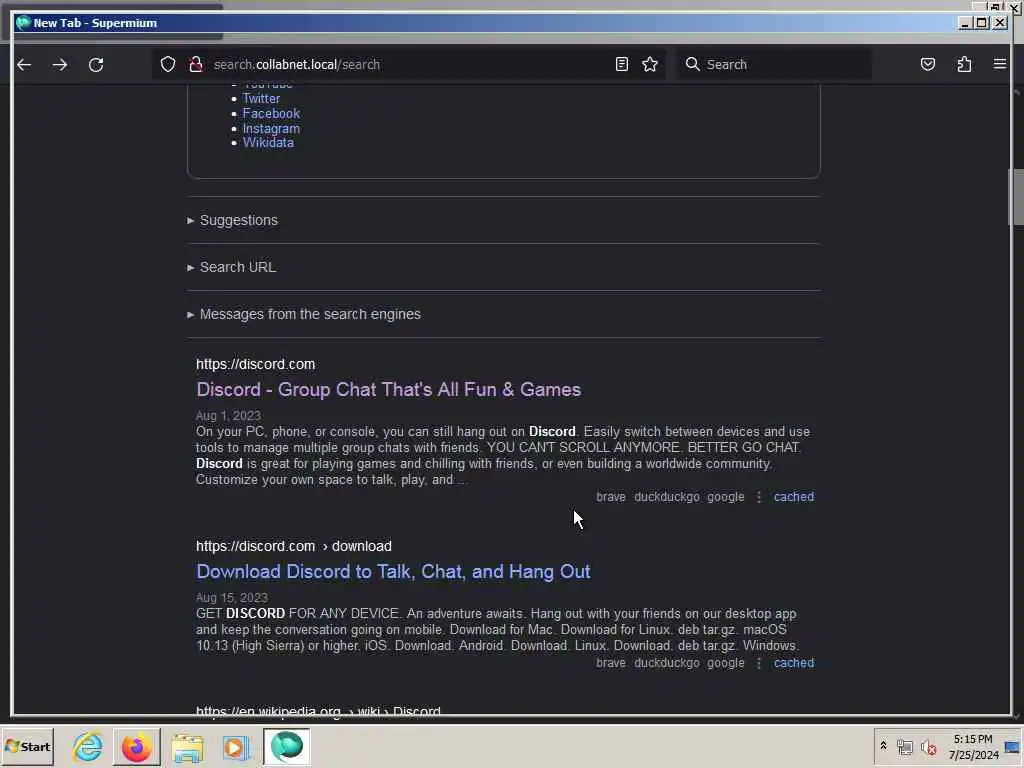
Task: Open the three-dot menu on the Download Discord result
Action: tap(759, 663)
